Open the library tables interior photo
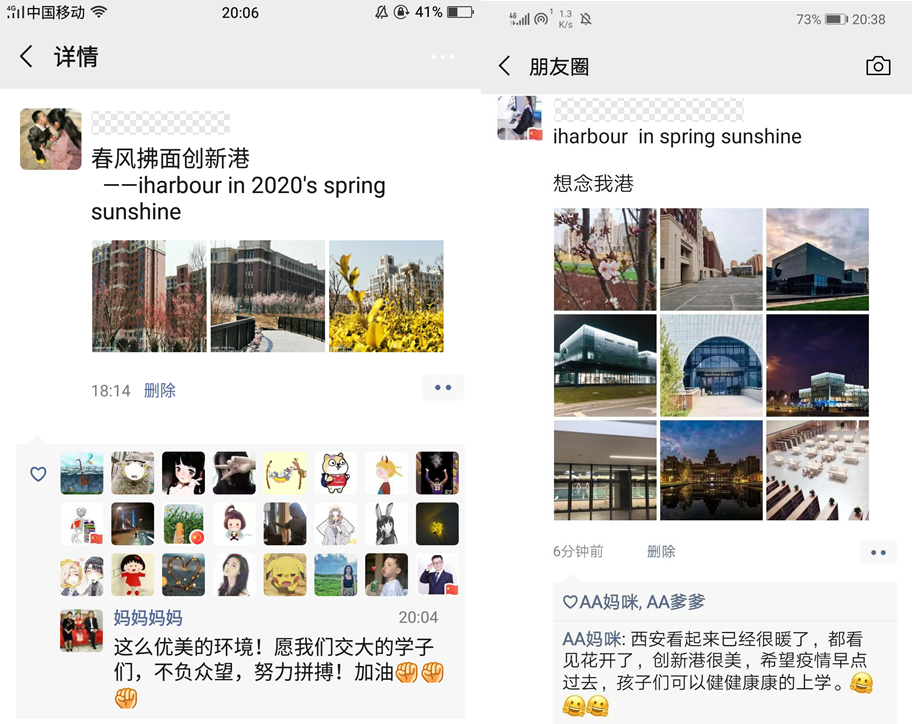912x724 pixels. pyautogui.click(x=817, y=470)
